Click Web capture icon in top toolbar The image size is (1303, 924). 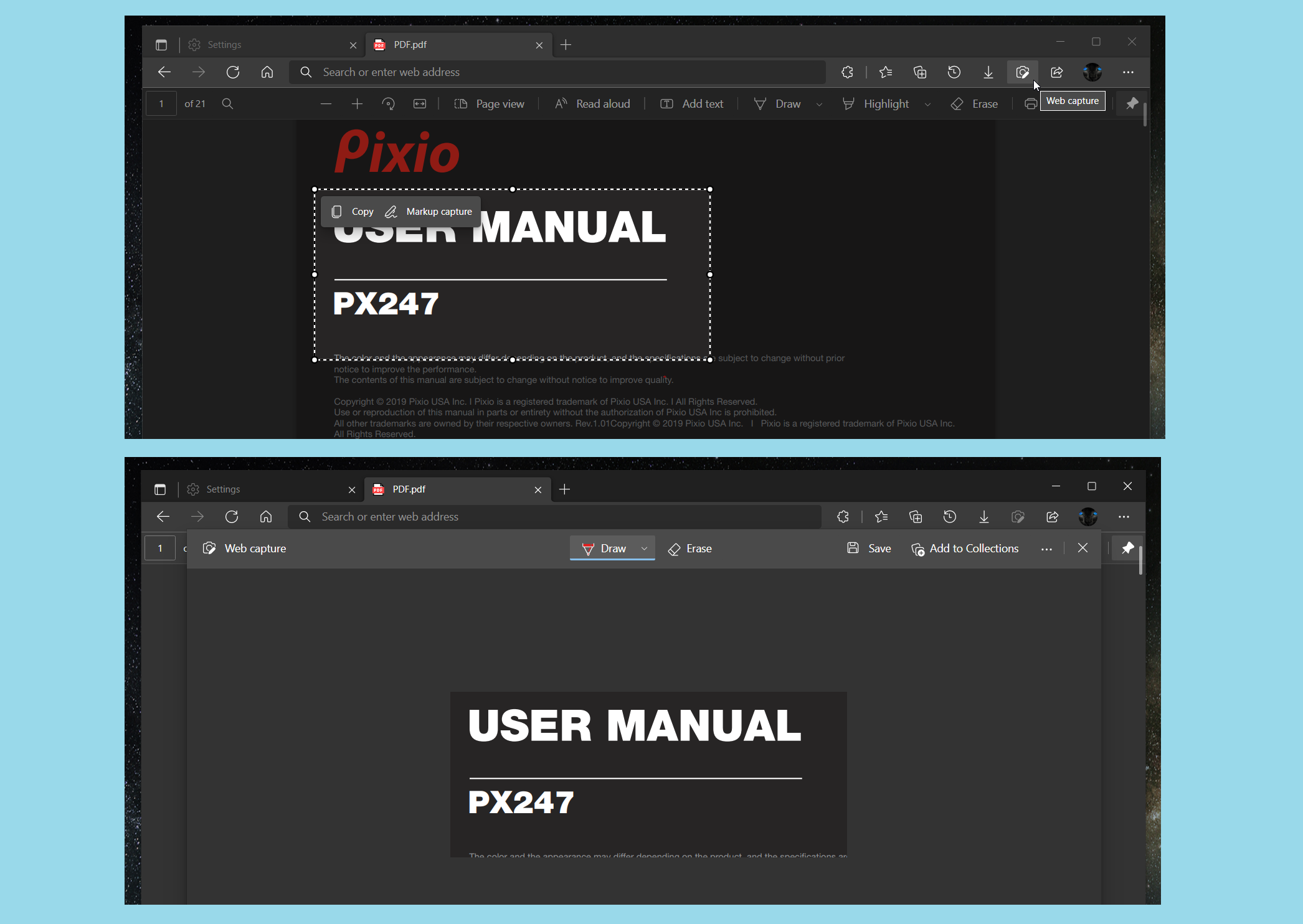point(1022,72)
